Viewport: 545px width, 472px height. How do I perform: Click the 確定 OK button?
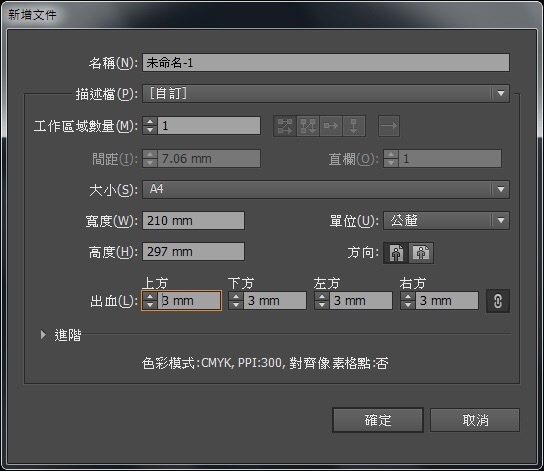[x=378, y=420]
